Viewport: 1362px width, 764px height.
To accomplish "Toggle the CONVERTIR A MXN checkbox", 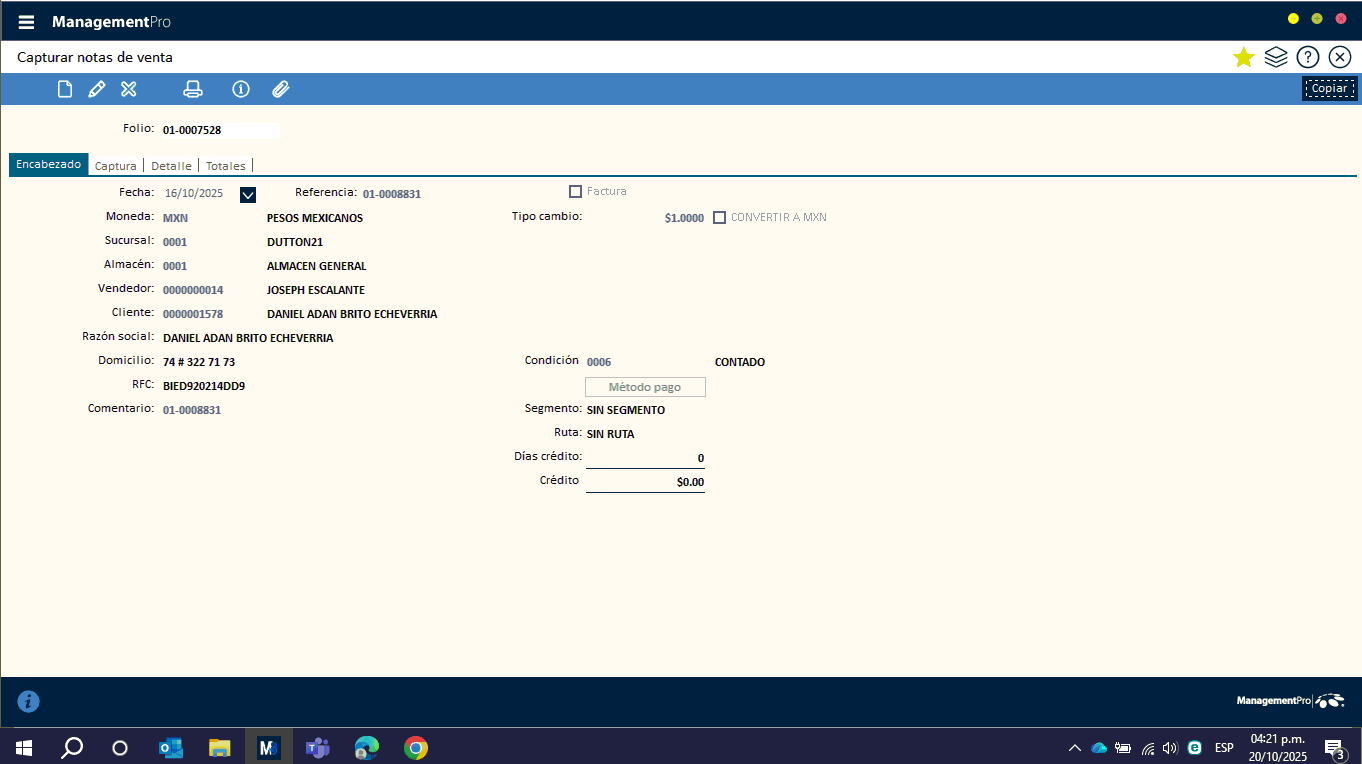I will (719, 217).
